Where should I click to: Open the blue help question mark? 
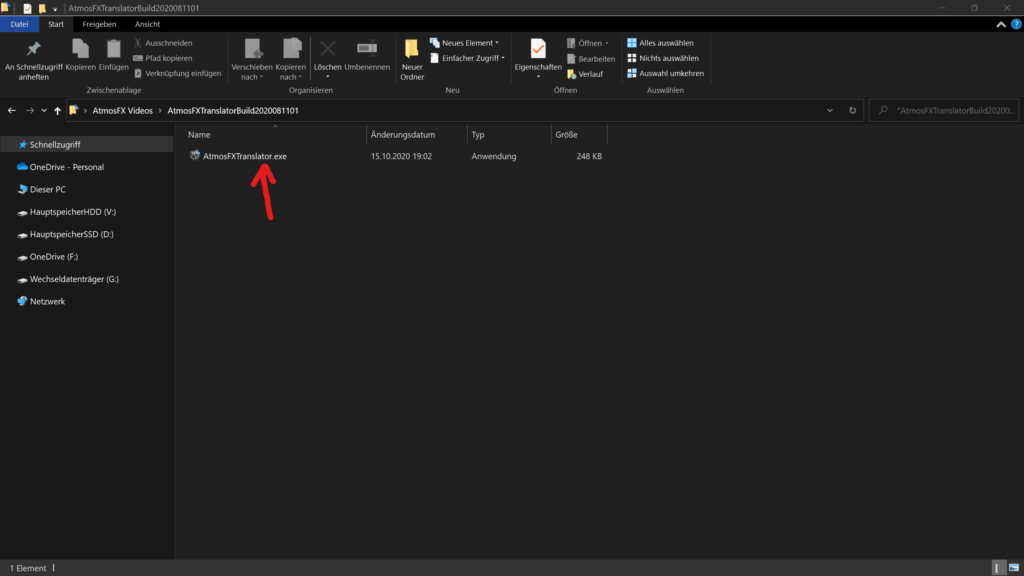[x=1016, y=24]
